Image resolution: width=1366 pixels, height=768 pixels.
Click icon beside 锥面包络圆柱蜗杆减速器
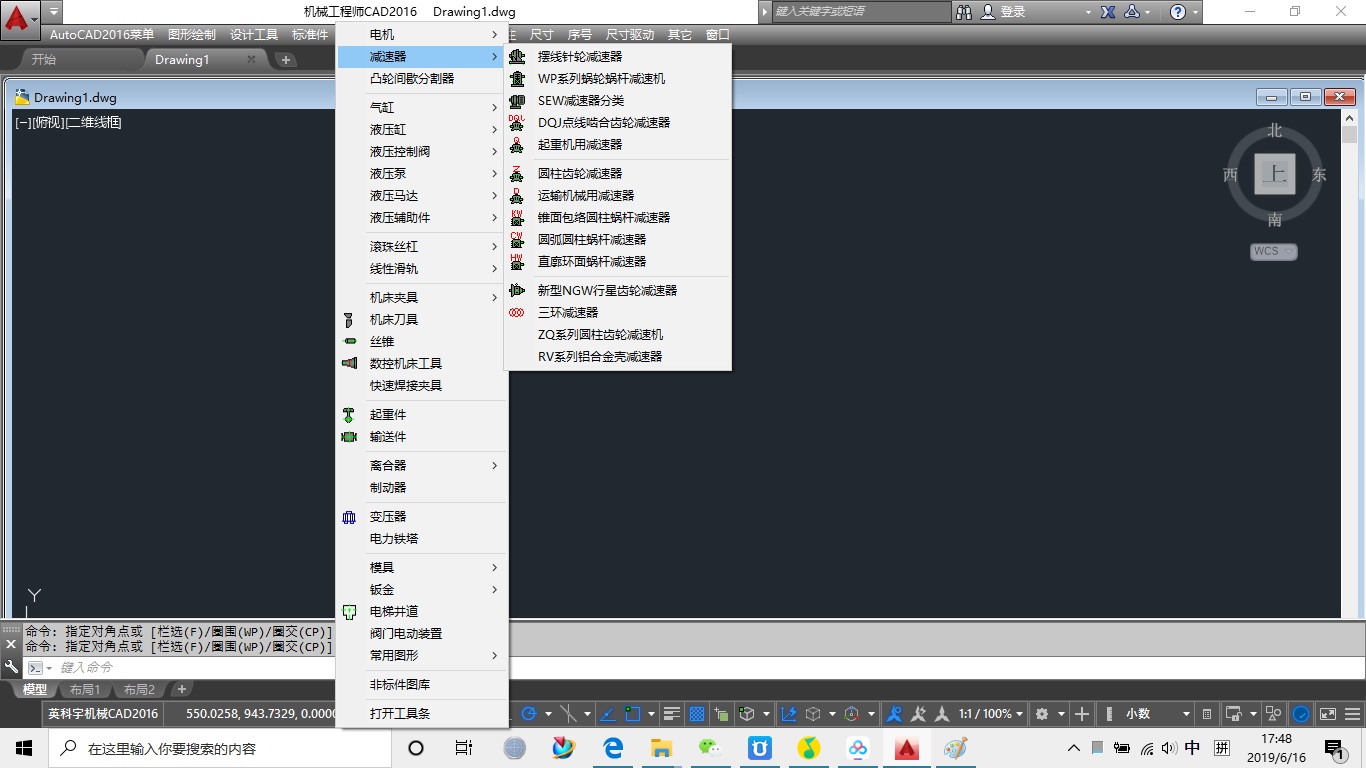click(517, 218)
